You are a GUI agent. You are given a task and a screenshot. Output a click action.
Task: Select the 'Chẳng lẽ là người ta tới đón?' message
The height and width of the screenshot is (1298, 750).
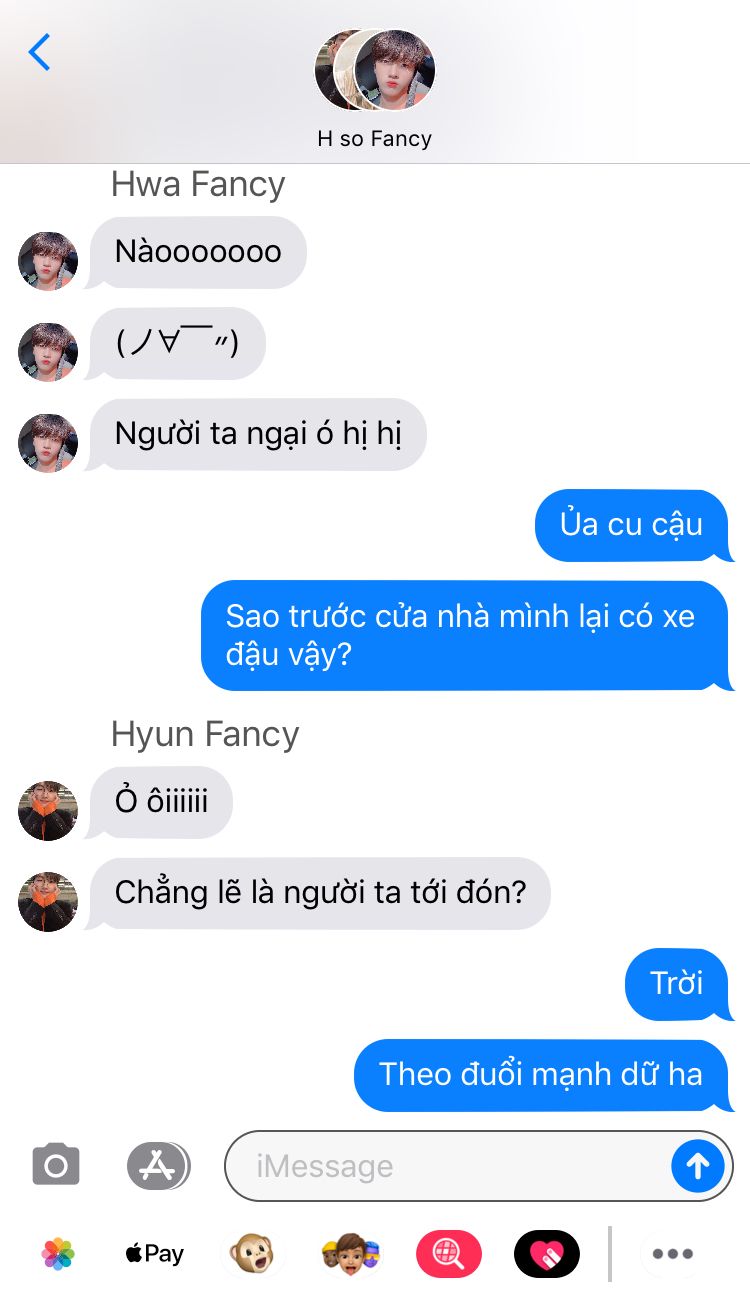(x=319, y=893)
